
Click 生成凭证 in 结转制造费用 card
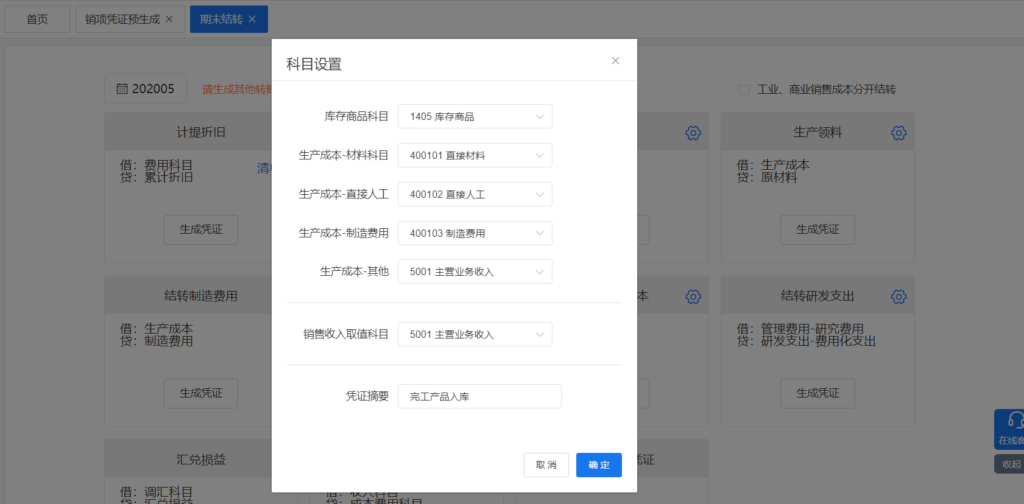(x=201, y=393)
